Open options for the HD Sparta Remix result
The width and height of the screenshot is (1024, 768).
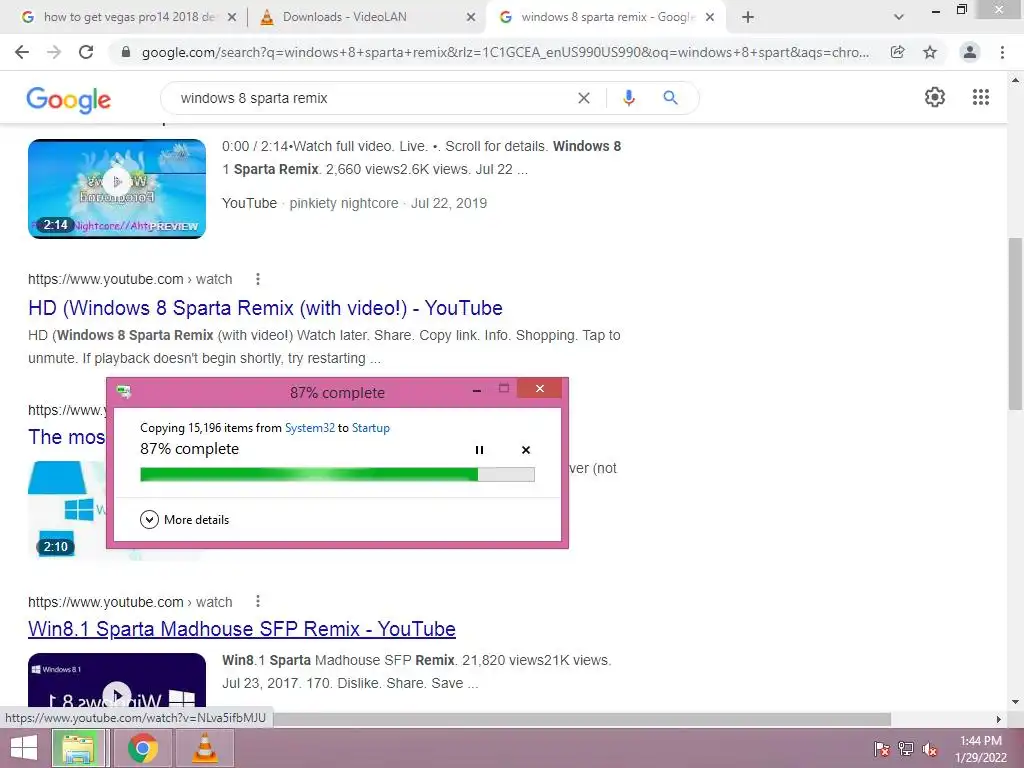[x=258, y=279]
